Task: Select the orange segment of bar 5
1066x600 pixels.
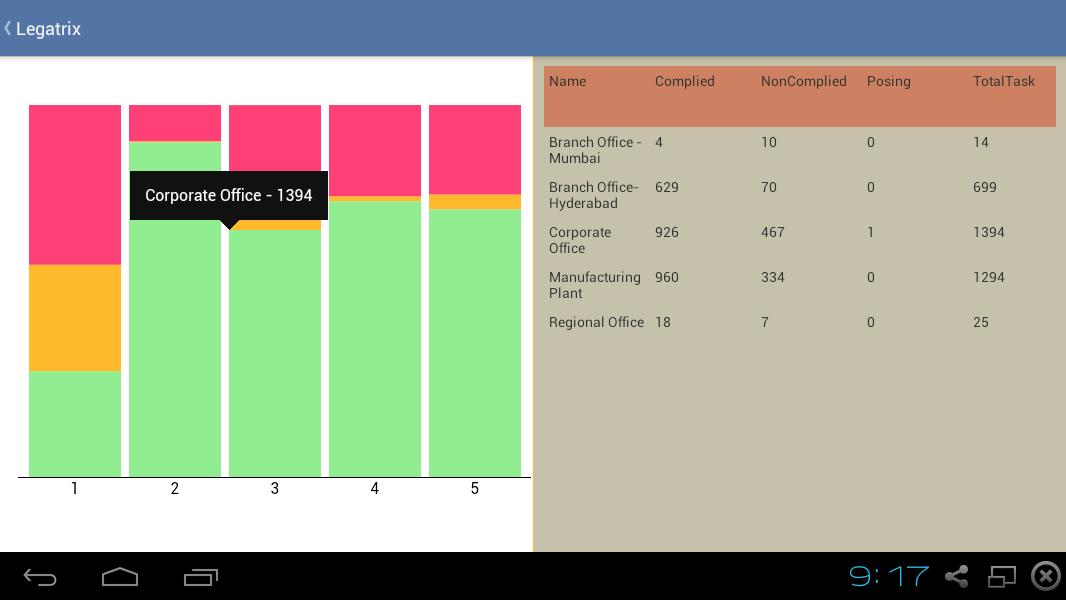Action: [x=475, y=202]
